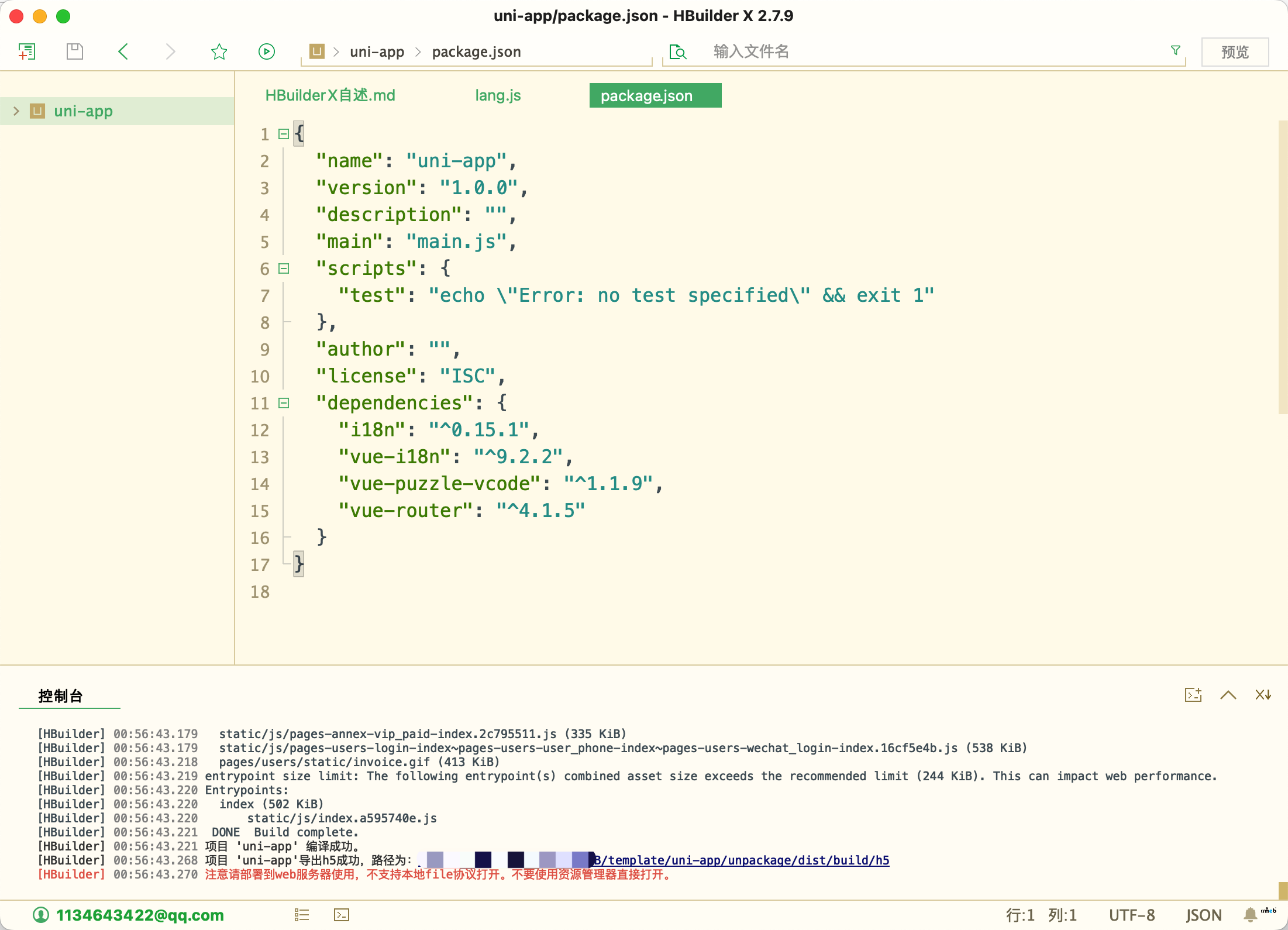Open the JSON language mode selector
Screen dimensions: 1288x930
(x=1204, y=915)
